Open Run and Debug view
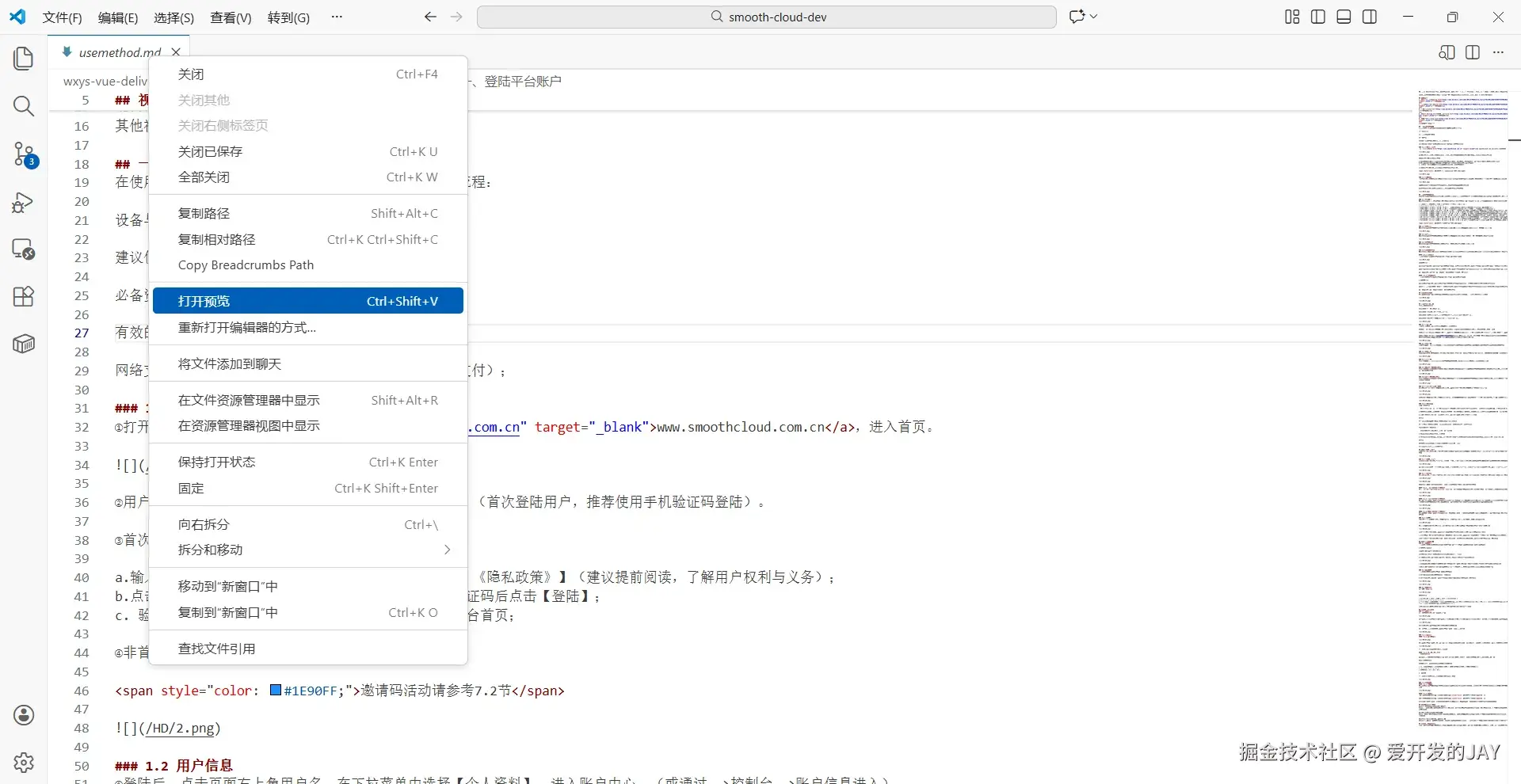Image resolution: width=1521 pixels, height=784 pixels. (24, 203)
